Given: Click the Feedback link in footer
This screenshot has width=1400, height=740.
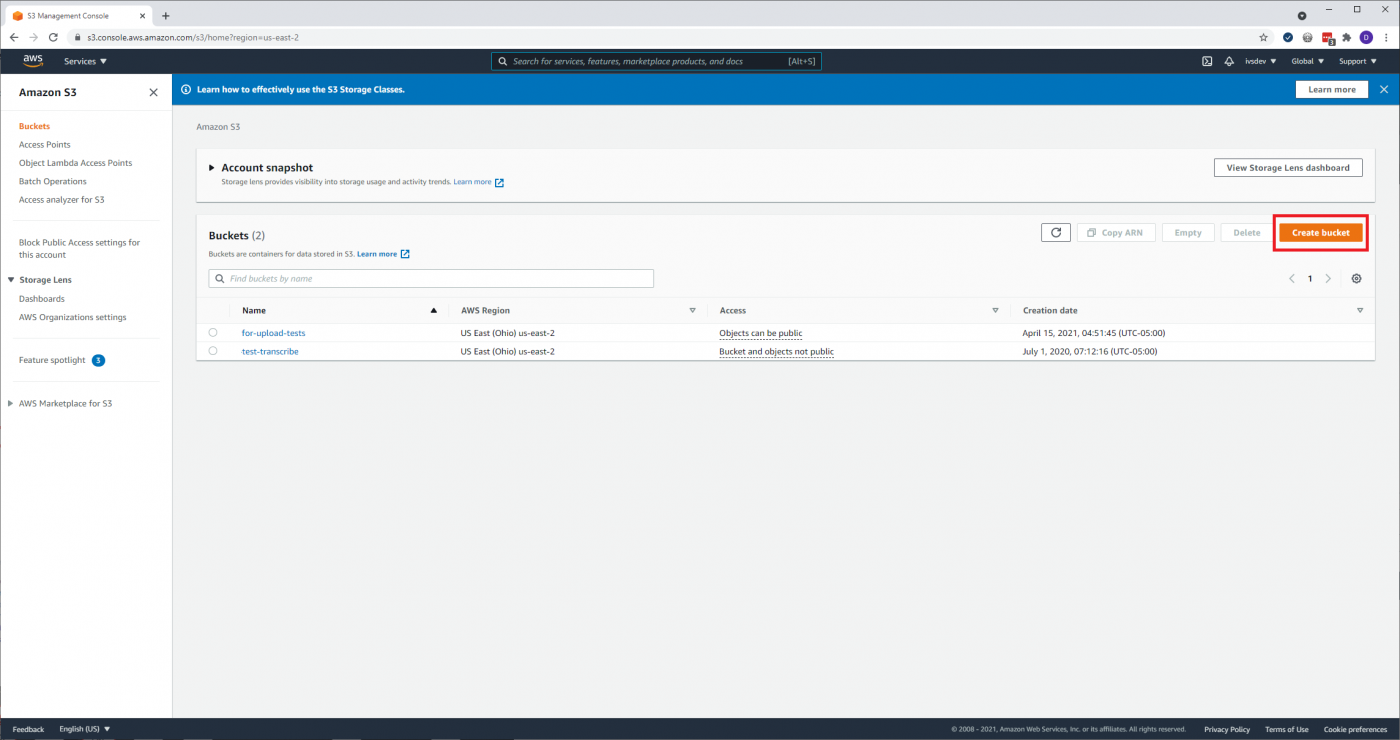Looking at the screenshot, I should click(28, 729).
